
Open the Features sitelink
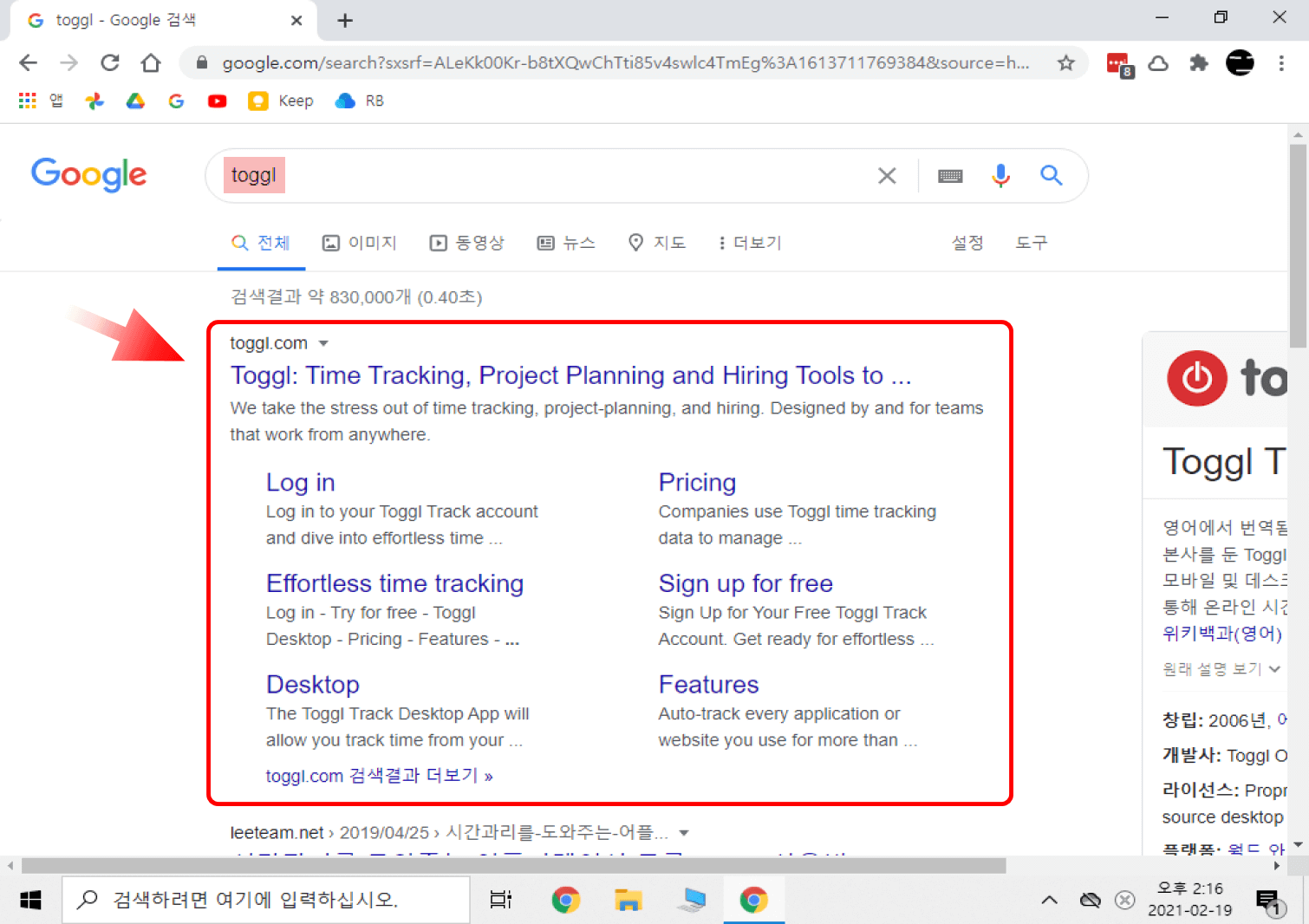coord(708,685)
